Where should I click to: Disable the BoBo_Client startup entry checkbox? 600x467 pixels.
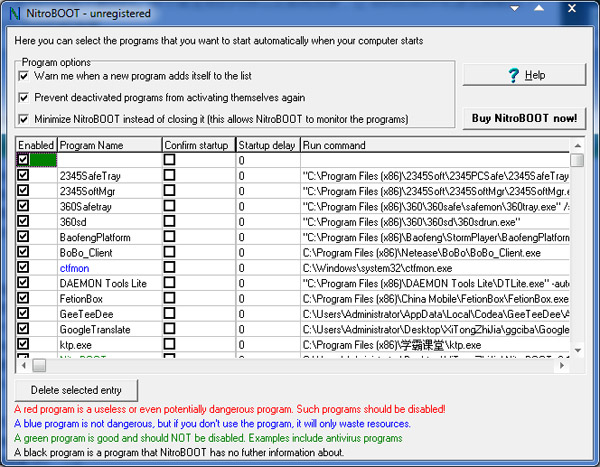coord(23,252)
